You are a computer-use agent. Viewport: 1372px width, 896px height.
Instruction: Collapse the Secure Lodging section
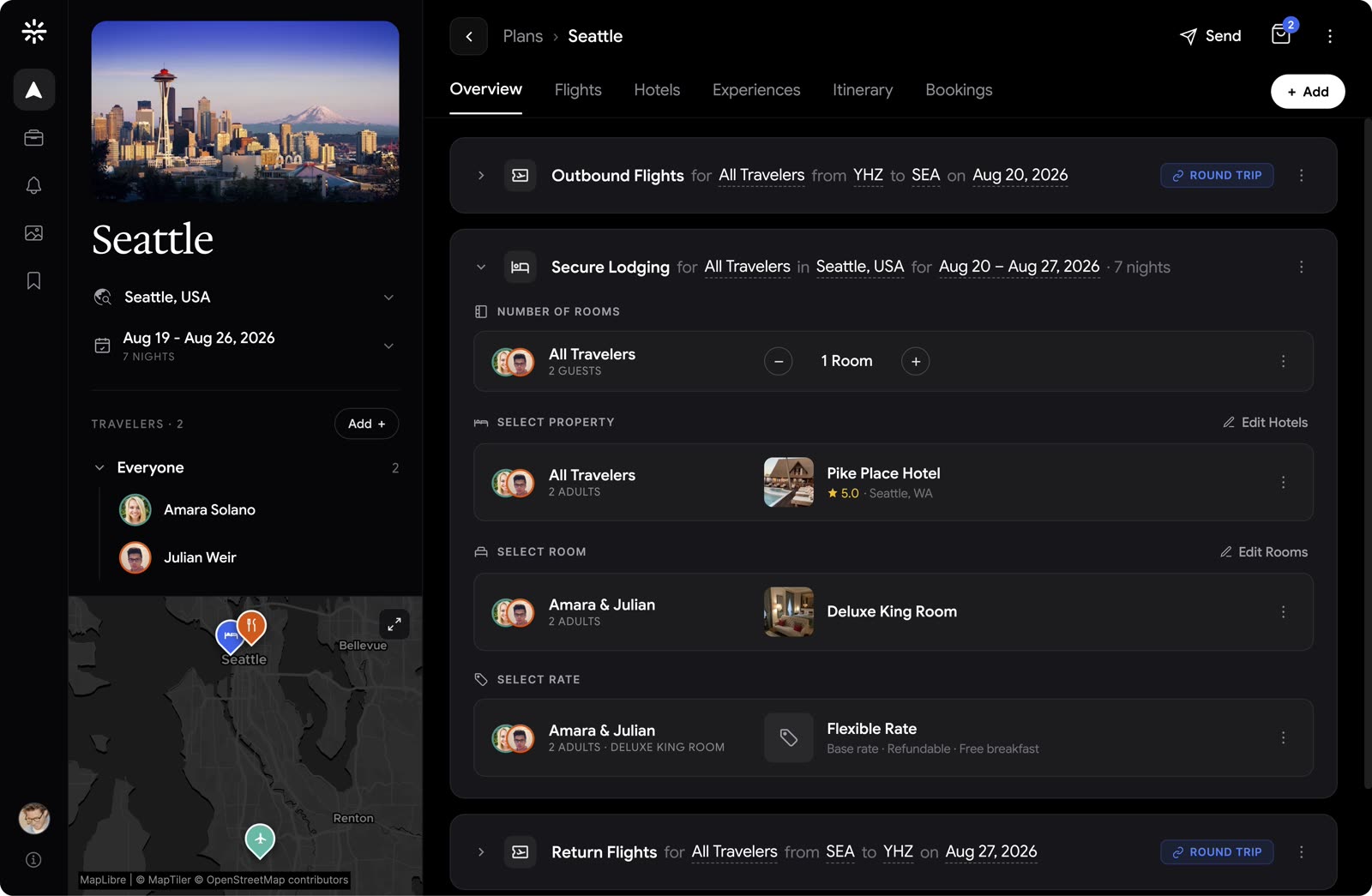[x=481, y=267]
